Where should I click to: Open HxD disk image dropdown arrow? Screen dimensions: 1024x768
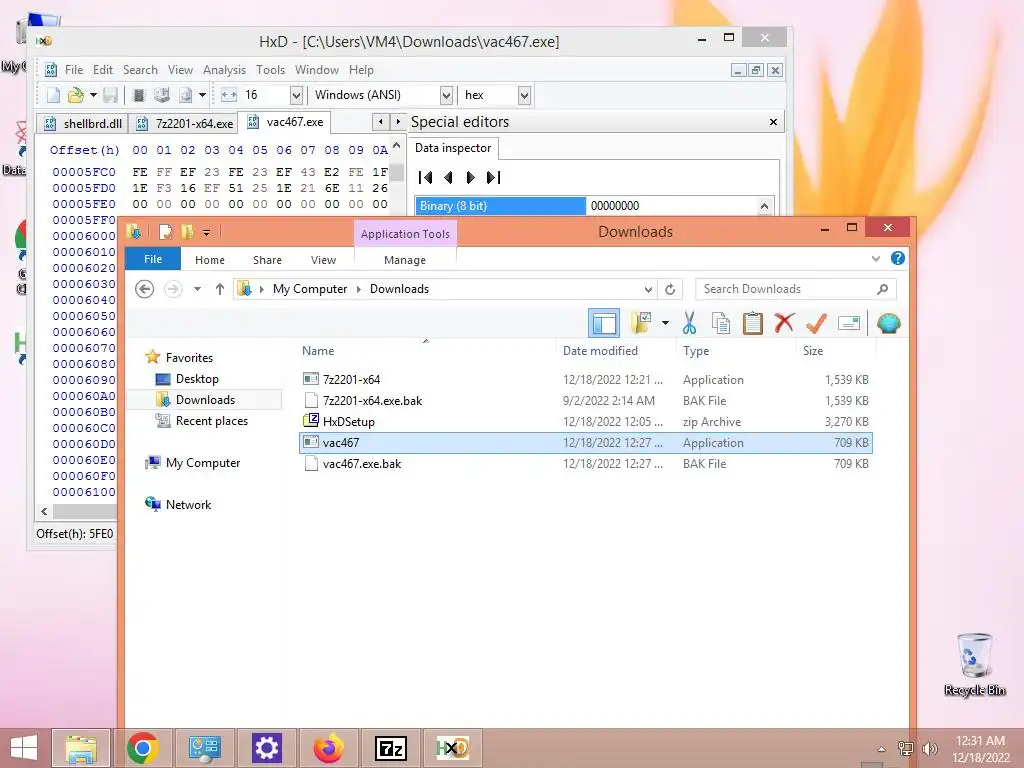pos(202,95)
